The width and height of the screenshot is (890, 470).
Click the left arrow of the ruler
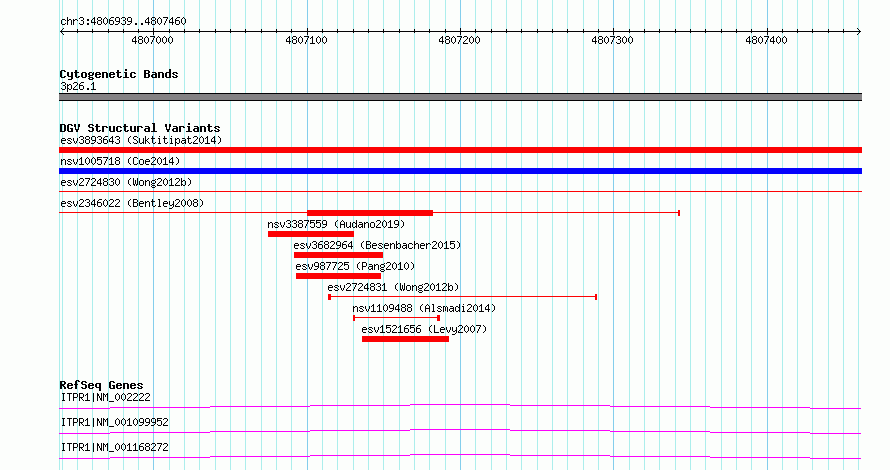[x=62, y=31]
